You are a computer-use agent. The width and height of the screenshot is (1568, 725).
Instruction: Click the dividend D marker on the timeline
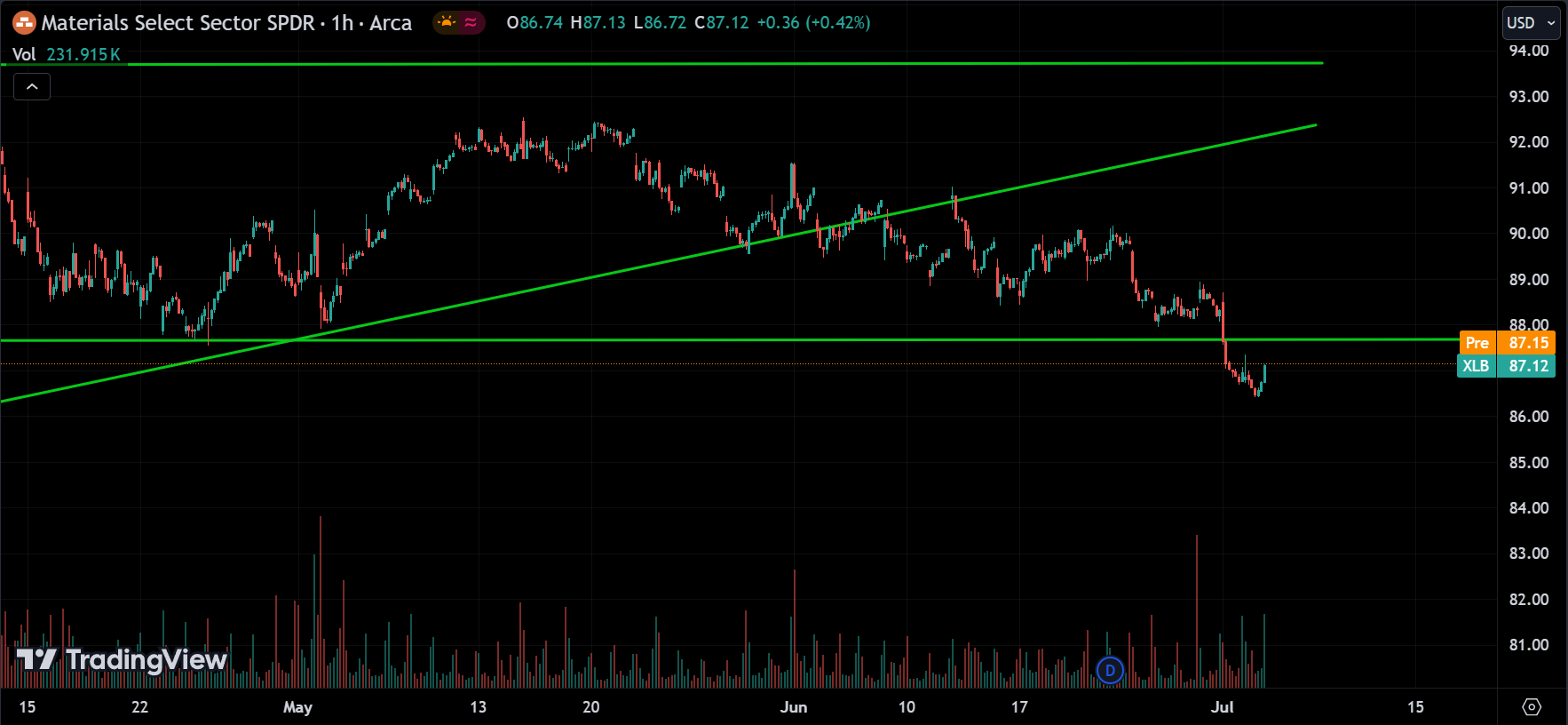pyautogui.click(x=1110, y=670)
